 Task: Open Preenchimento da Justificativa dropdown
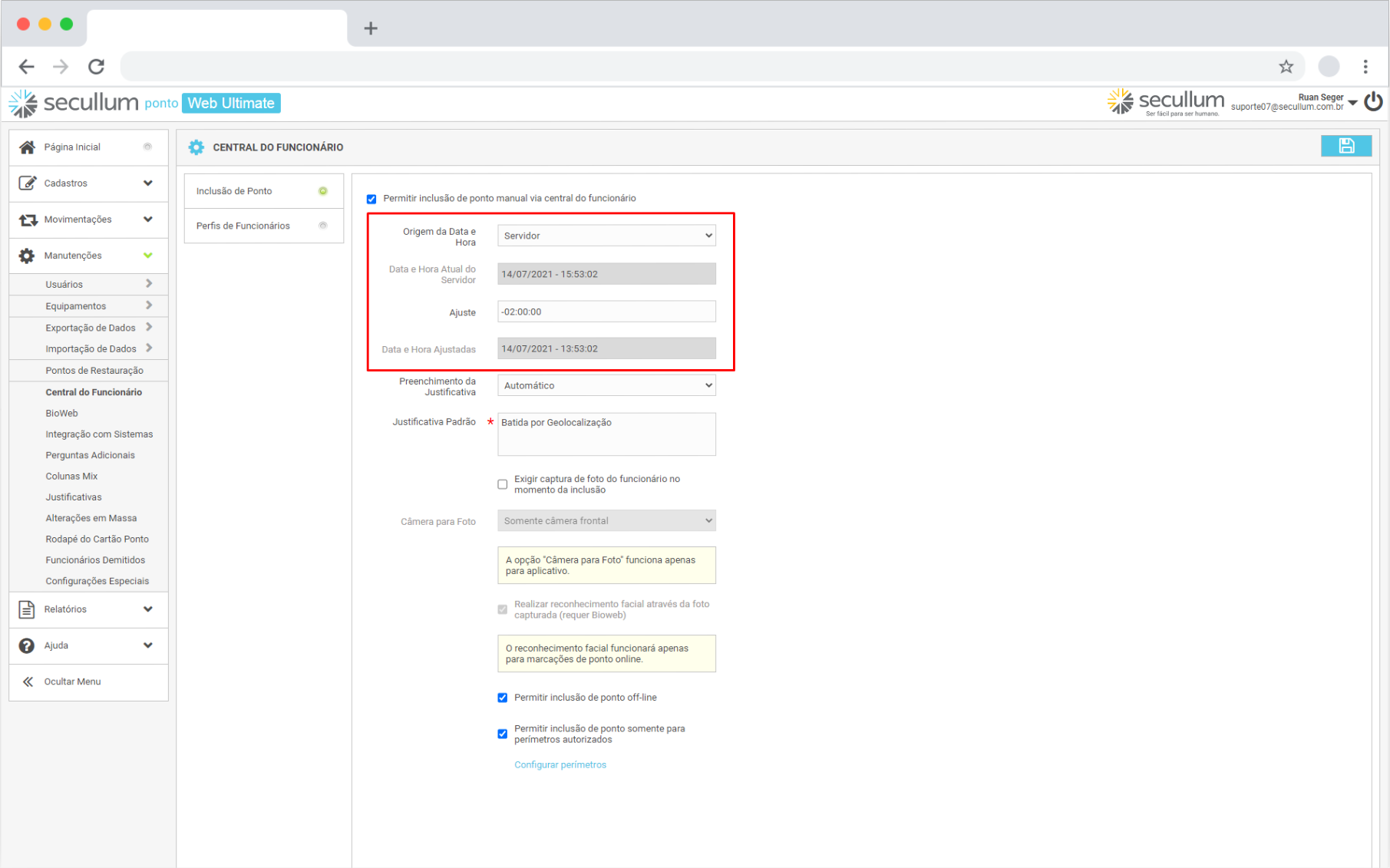[606, 385]
